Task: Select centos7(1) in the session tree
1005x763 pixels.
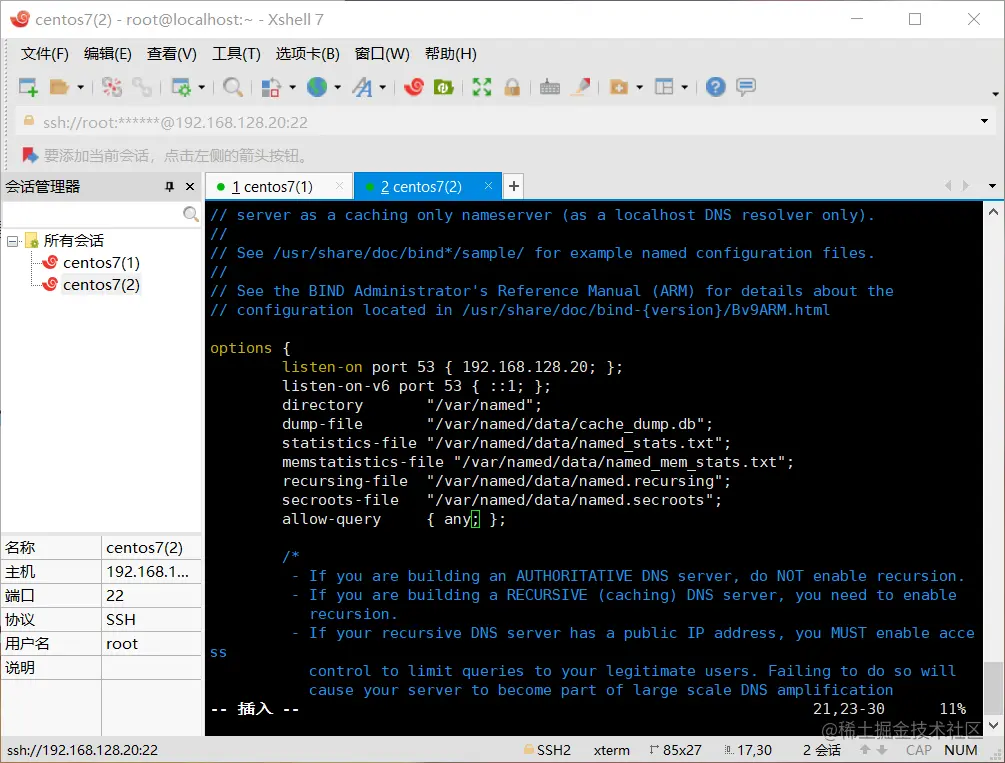Action: [101, 263]
